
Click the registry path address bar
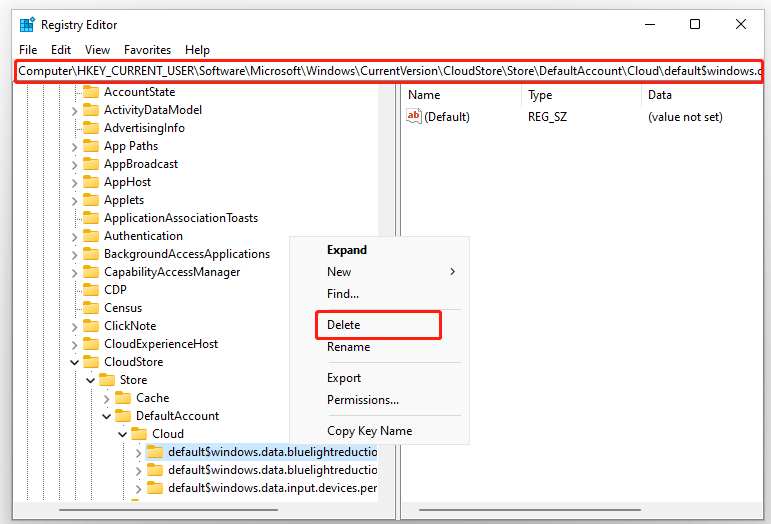[389, 71]
